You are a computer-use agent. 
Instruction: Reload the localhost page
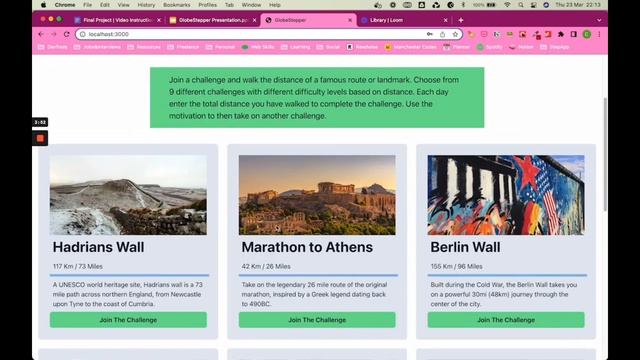(x=67, y=34)
